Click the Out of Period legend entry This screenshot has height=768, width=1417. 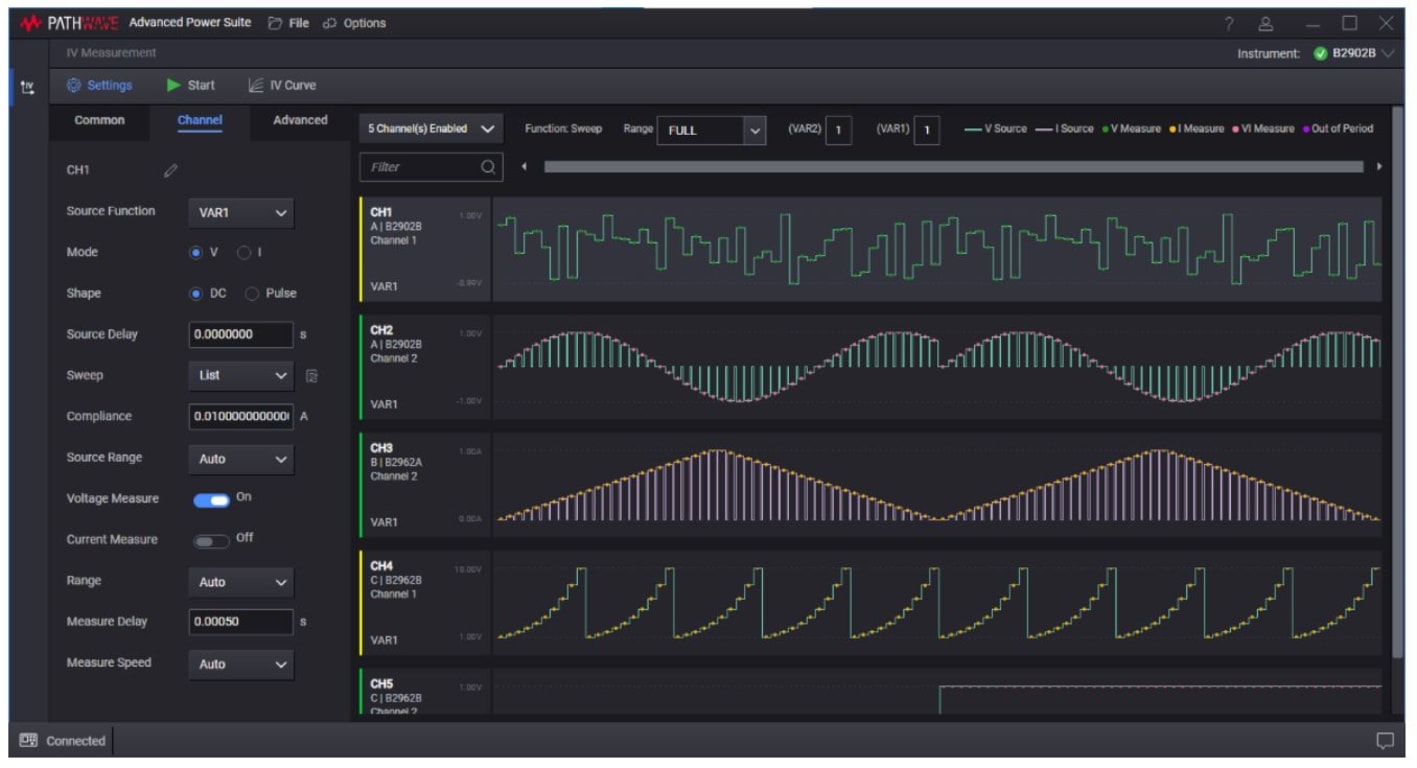(x=1338, y=129)
